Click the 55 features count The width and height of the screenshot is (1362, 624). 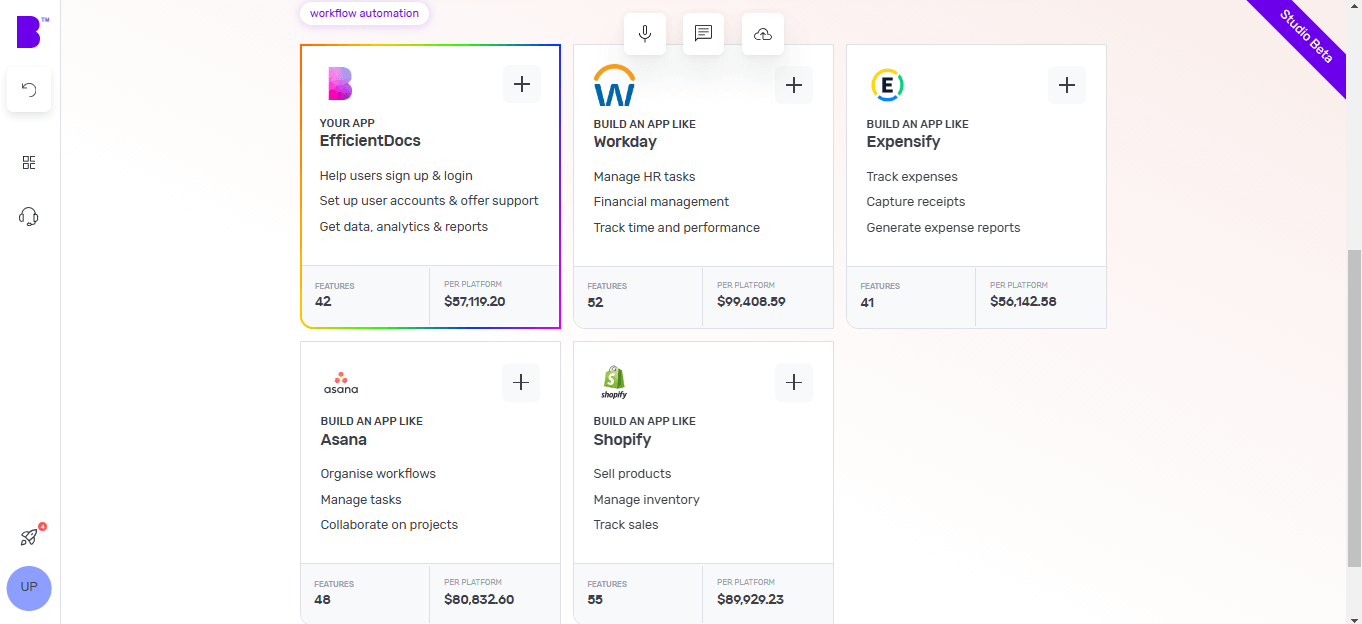click(x=595, y=600)
